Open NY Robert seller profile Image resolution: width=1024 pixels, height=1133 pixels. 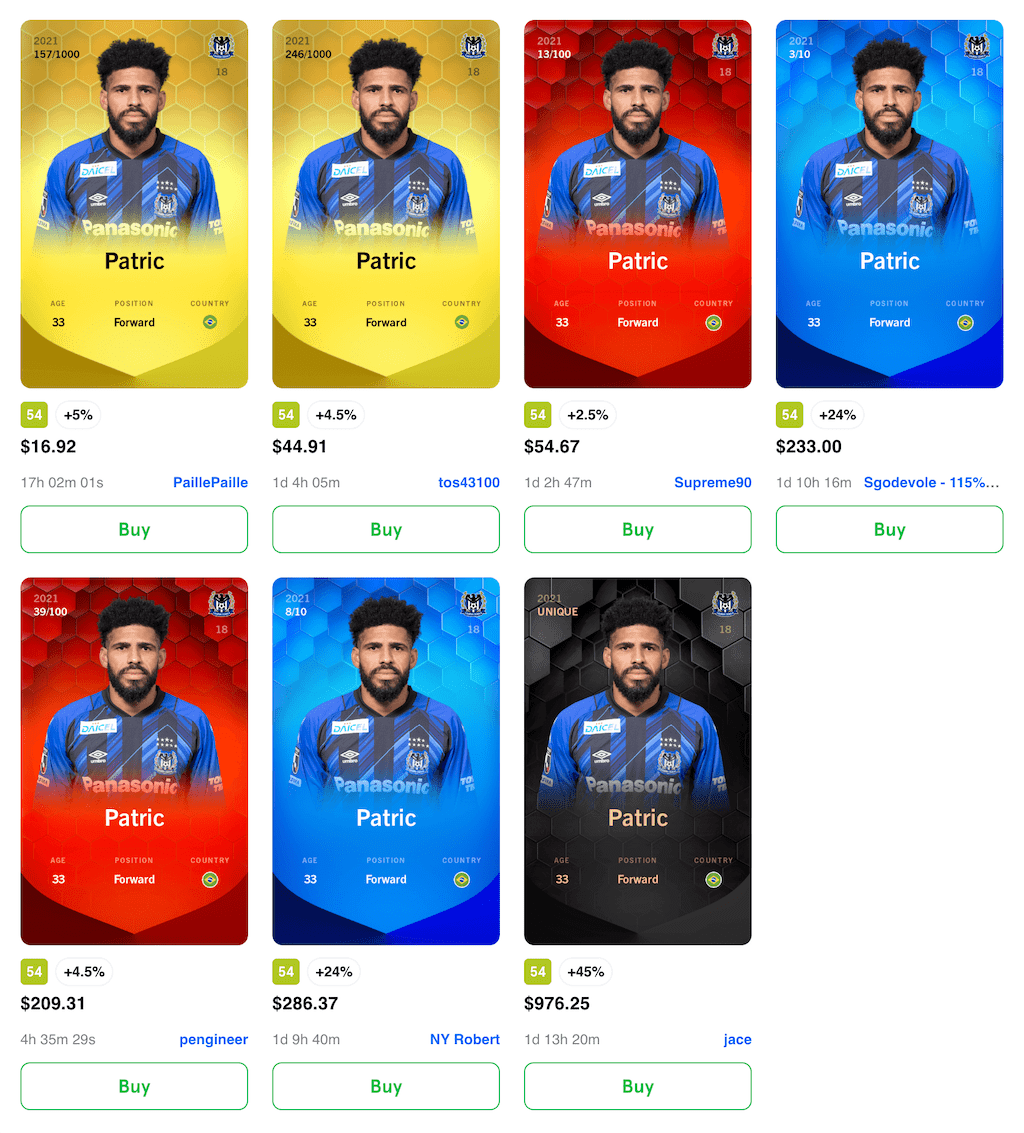[465, 1039]
